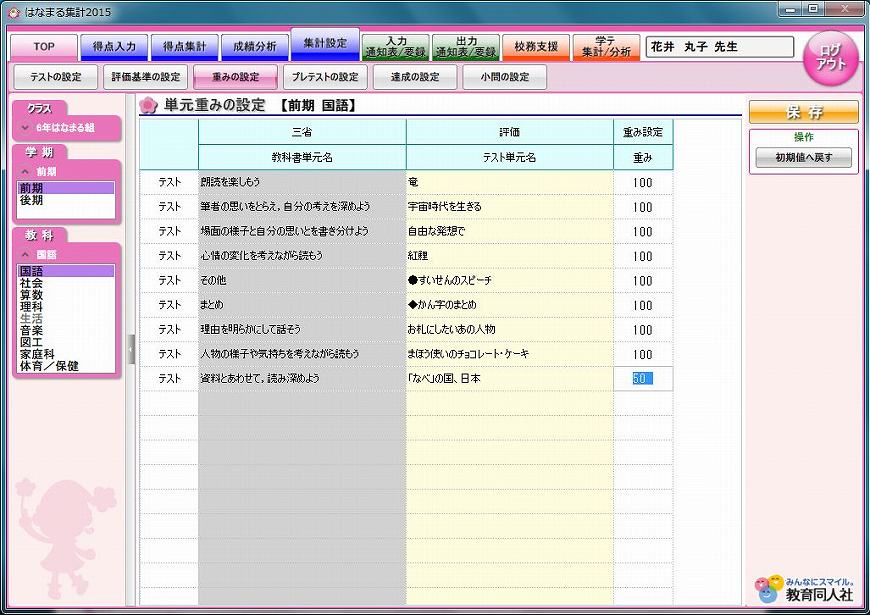The width and height of the screenshot is (870, 615).
Task: Open the テストの設定 sub-tab
Action: pyautogui.click(x=55, y=77)
